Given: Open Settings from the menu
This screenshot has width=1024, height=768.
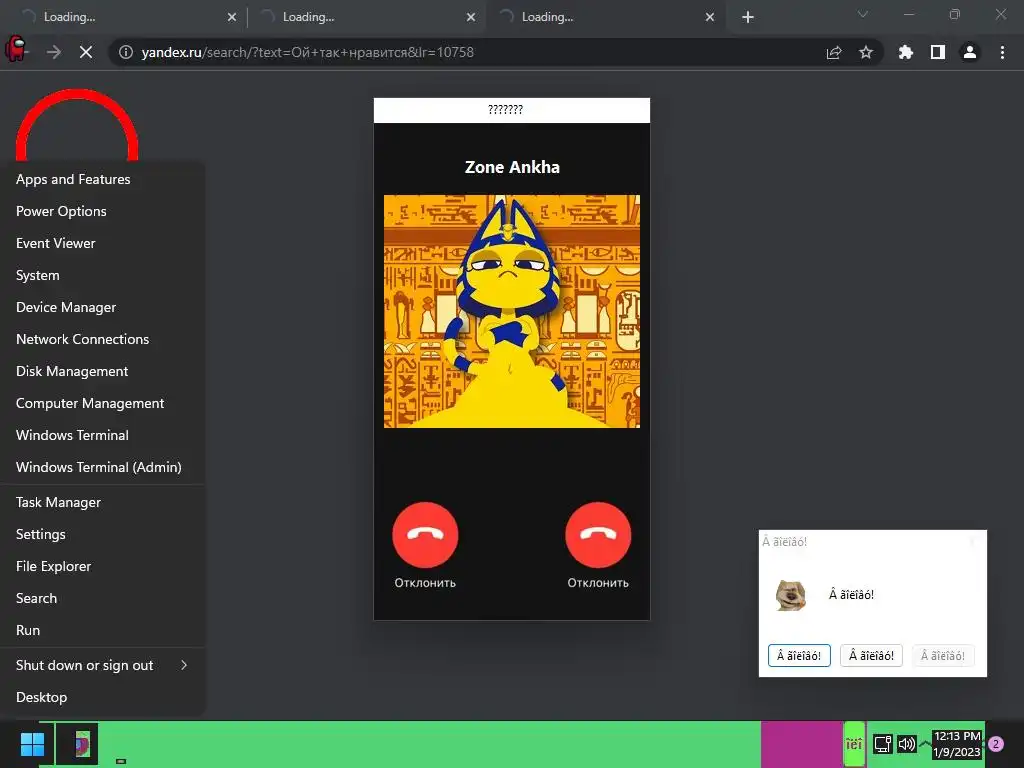Looking at the screenshot, I should [x=103, y=534].
